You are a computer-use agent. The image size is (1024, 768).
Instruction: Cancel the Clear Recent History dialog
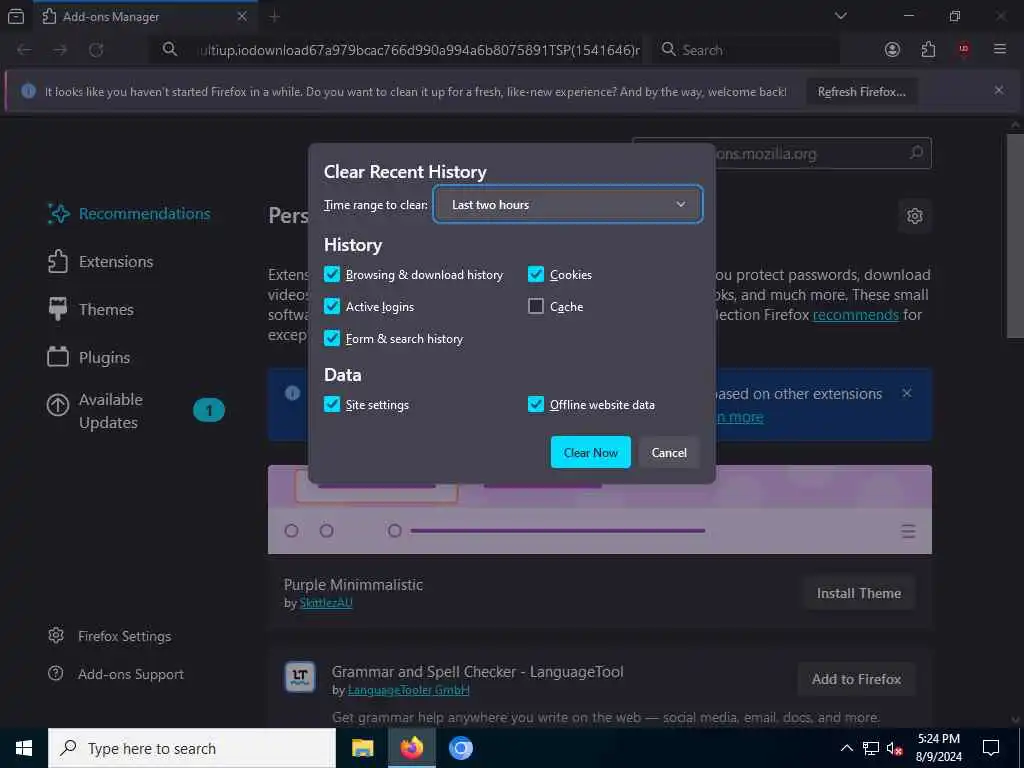[x=669, y=453]
